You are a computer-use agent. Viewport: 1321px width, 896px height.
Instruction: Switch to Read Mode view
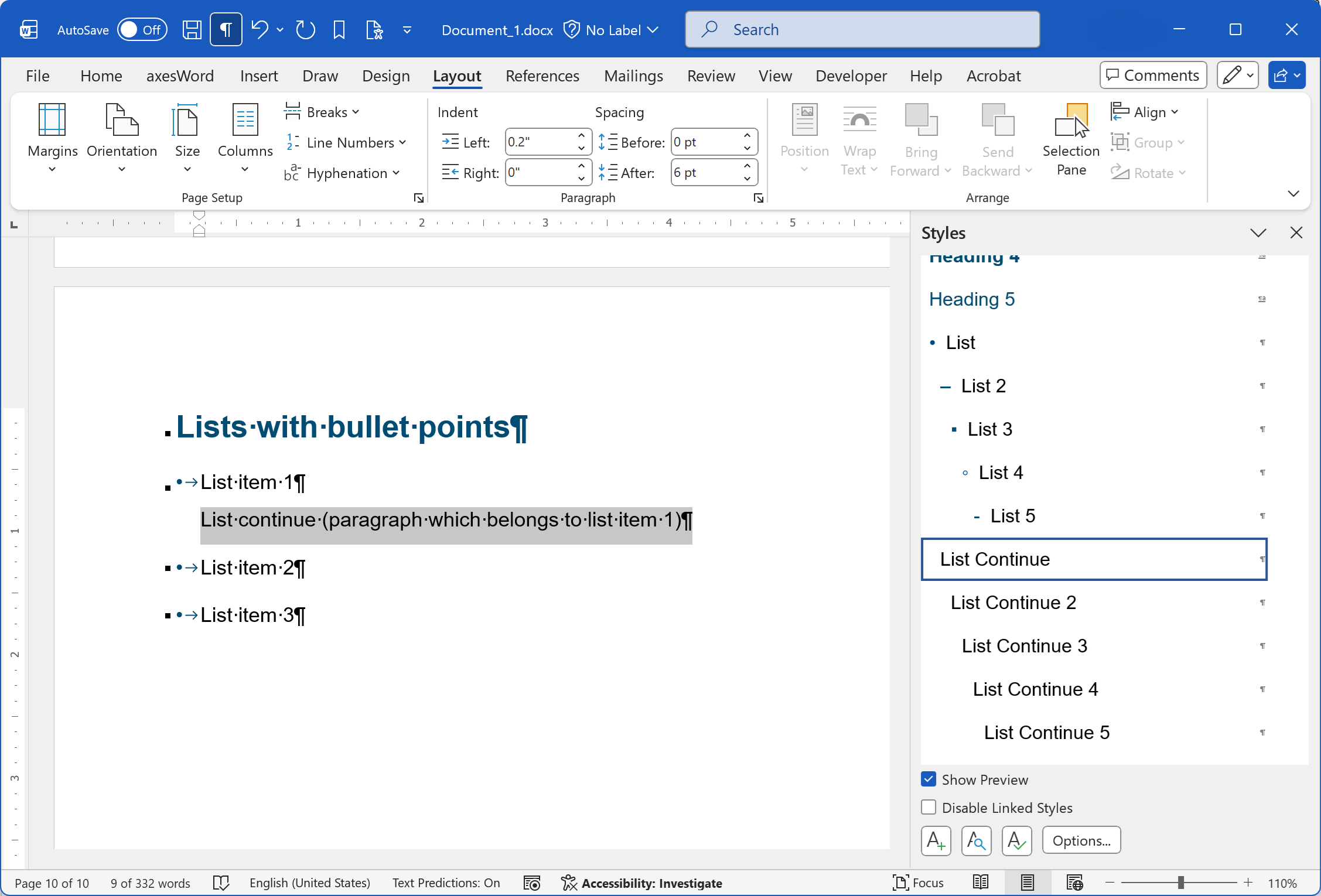981,883
